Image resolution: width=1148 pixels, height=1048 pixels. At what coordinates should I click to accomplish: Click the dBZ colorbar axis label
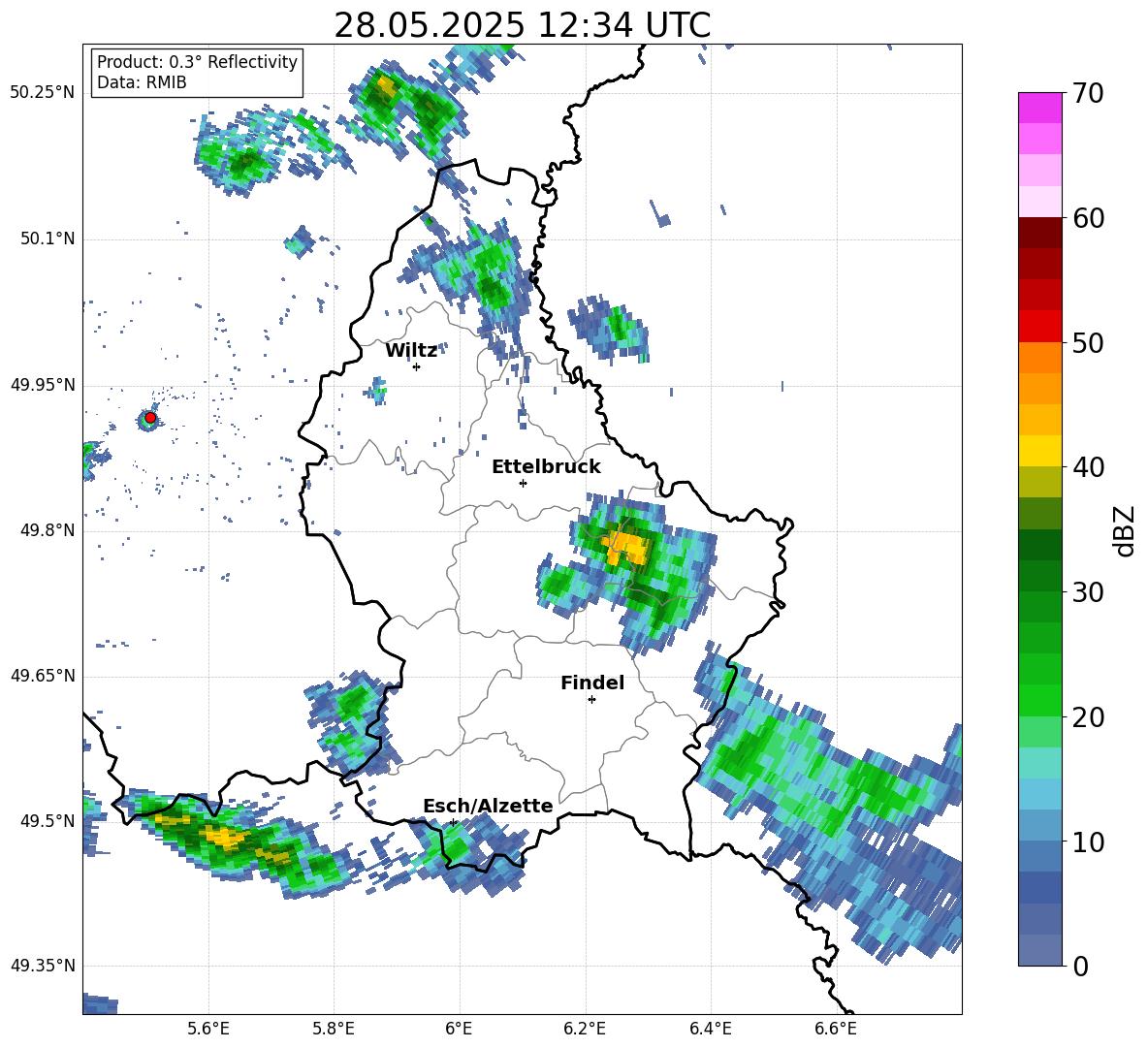click(x=1124, y=530)
